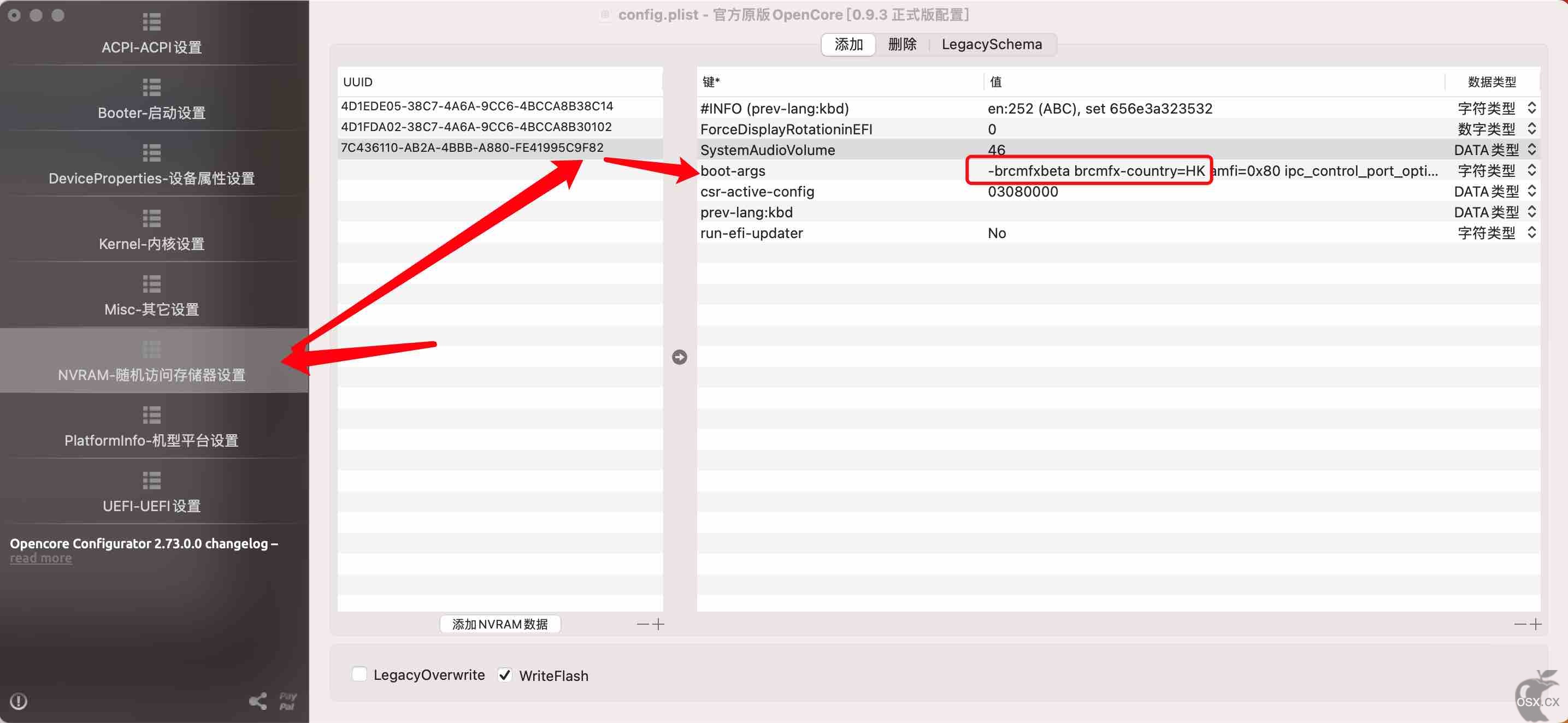Open the DeviceProperties-设备属性设置 section icon
Screen dimensions: 1568x723
point(151,153)
